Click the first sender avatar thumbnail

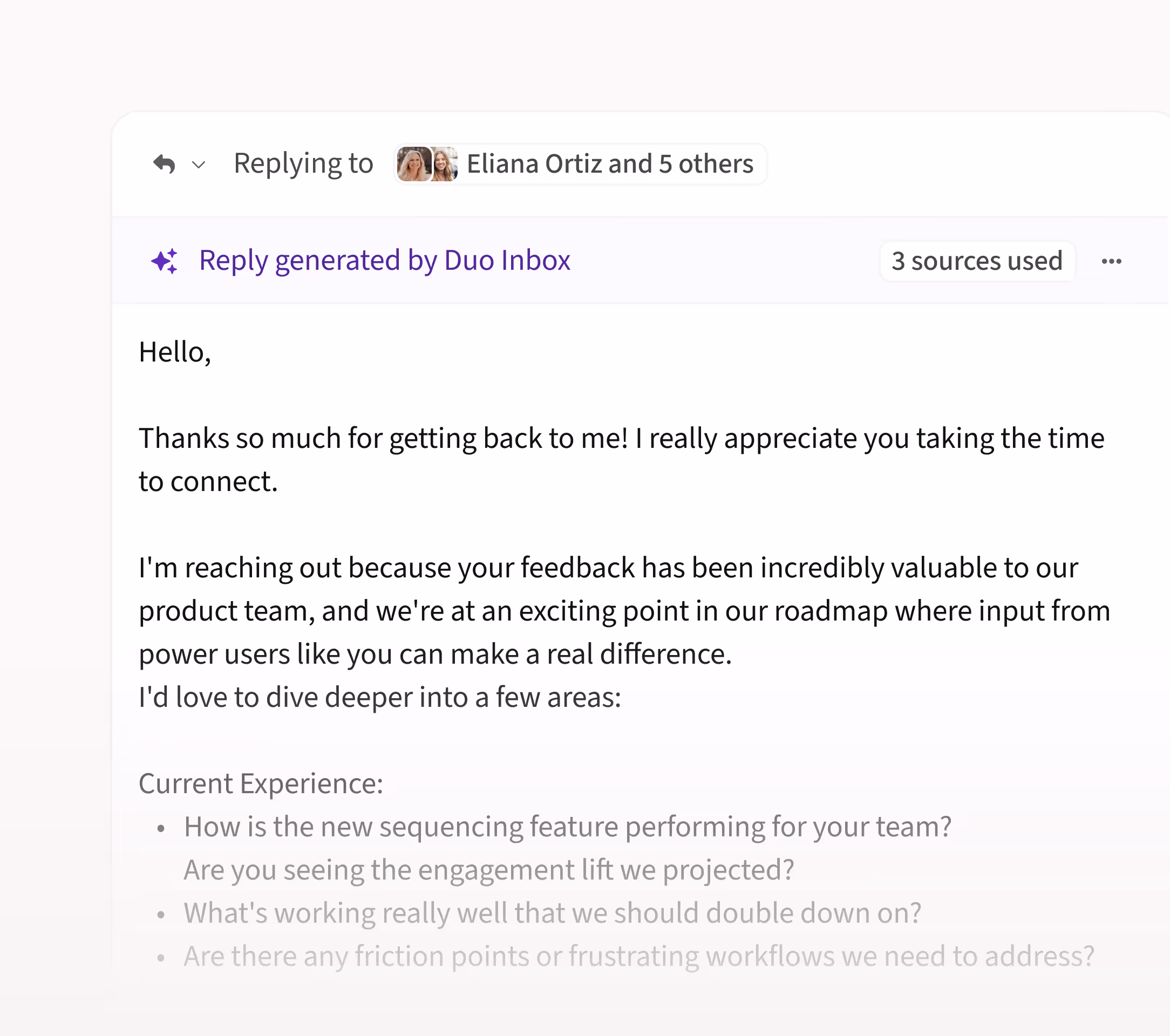click(414, 164)
